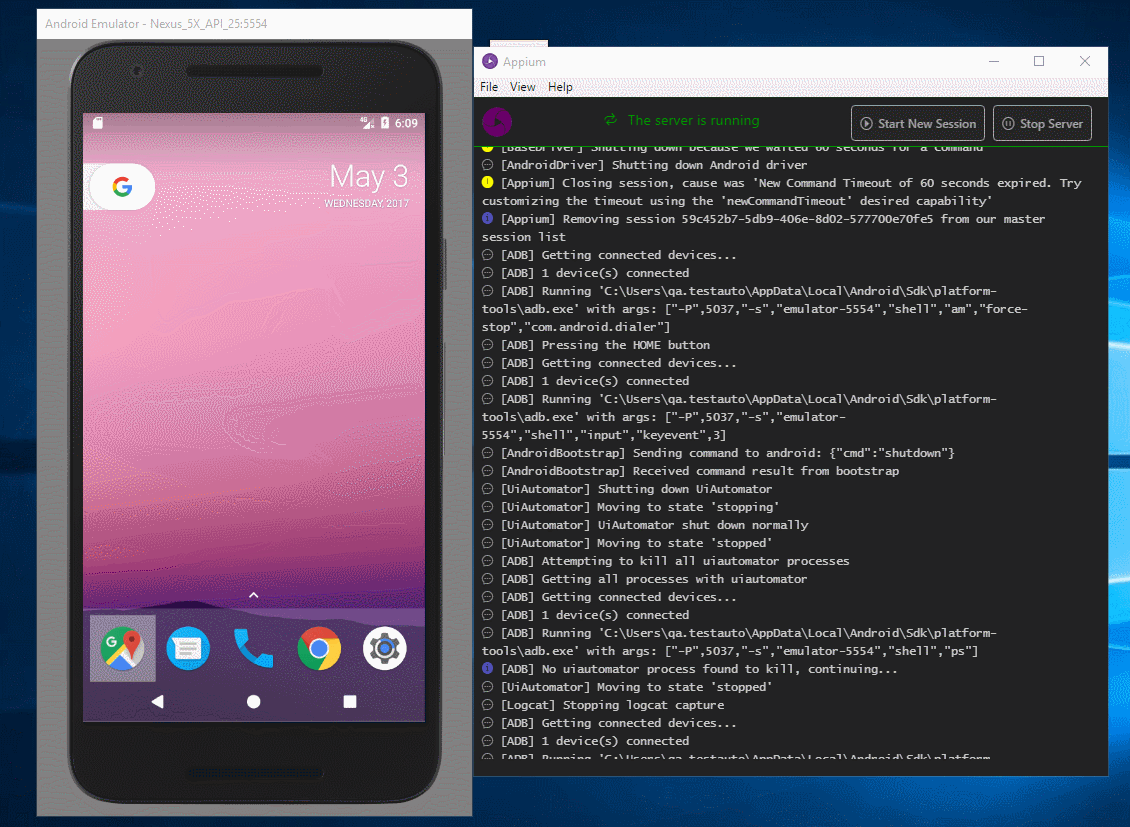Open the Settings gear app
The height and width of the screenshot is (827, 1130).
(385, 648)
